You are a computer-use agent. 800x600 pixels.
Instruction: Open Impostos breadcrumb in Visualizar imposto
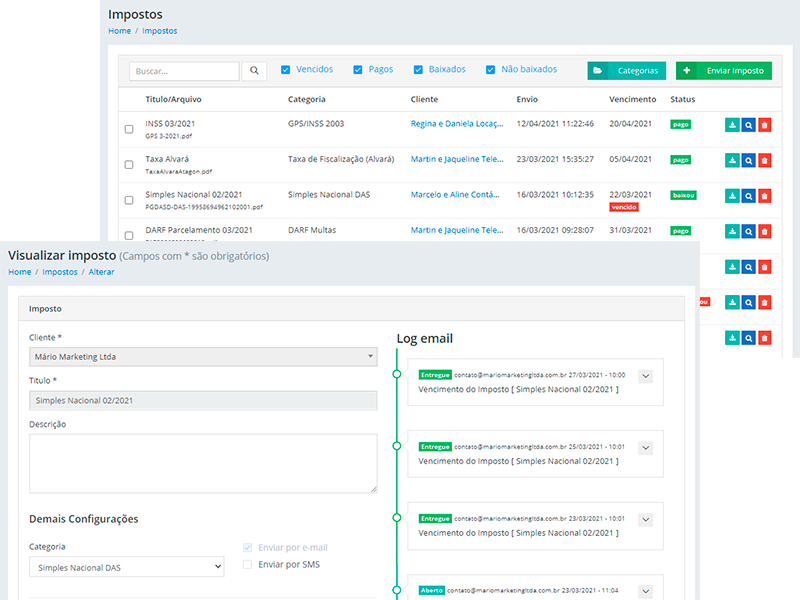pos(59,272)
